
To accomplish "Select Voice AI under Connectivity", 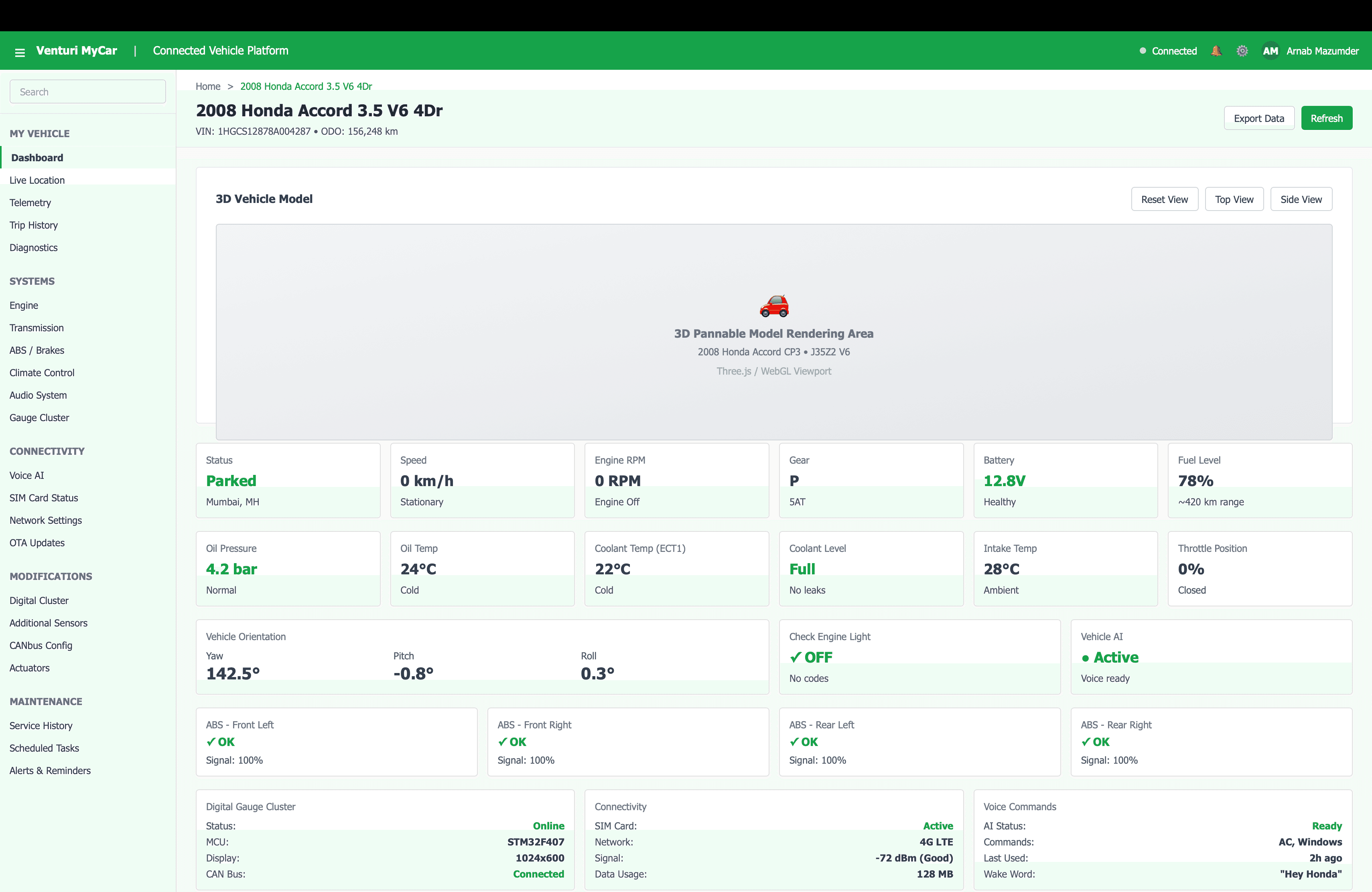I will click(26, 475).
